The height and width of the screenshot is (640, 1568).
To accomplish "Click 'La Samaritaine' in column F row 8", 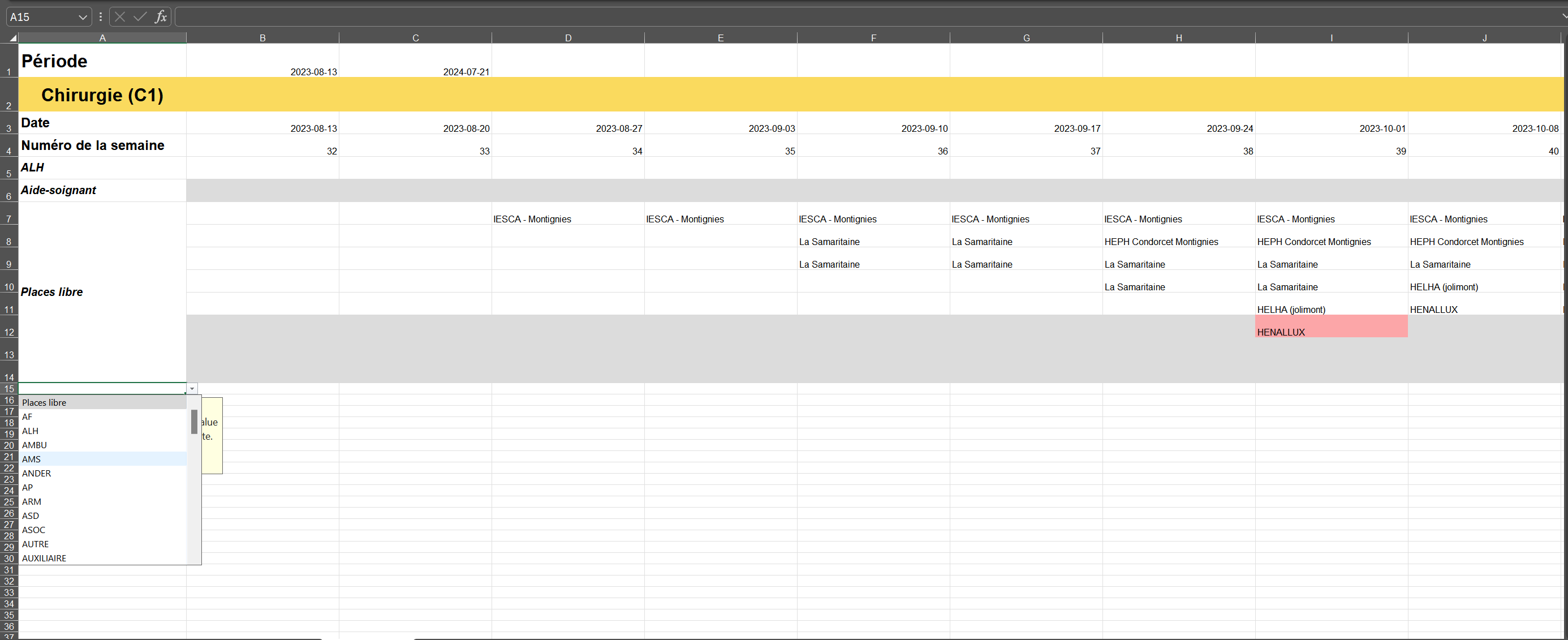I will coord(873,237).
